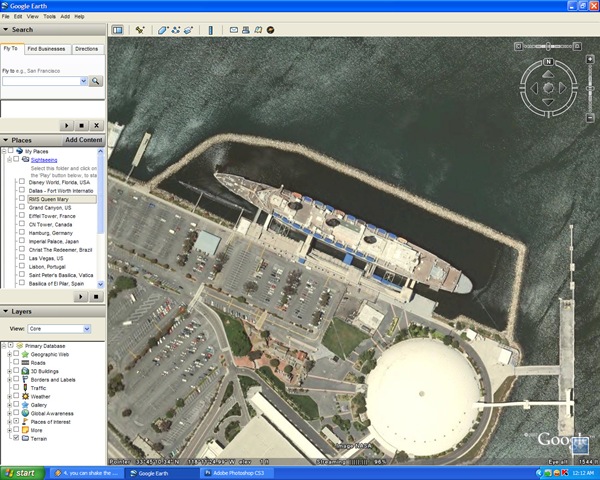The height and width of the screenshot is (480, 600).
Task: Expand the Borders and Labels layer
Action: (8, 379)
